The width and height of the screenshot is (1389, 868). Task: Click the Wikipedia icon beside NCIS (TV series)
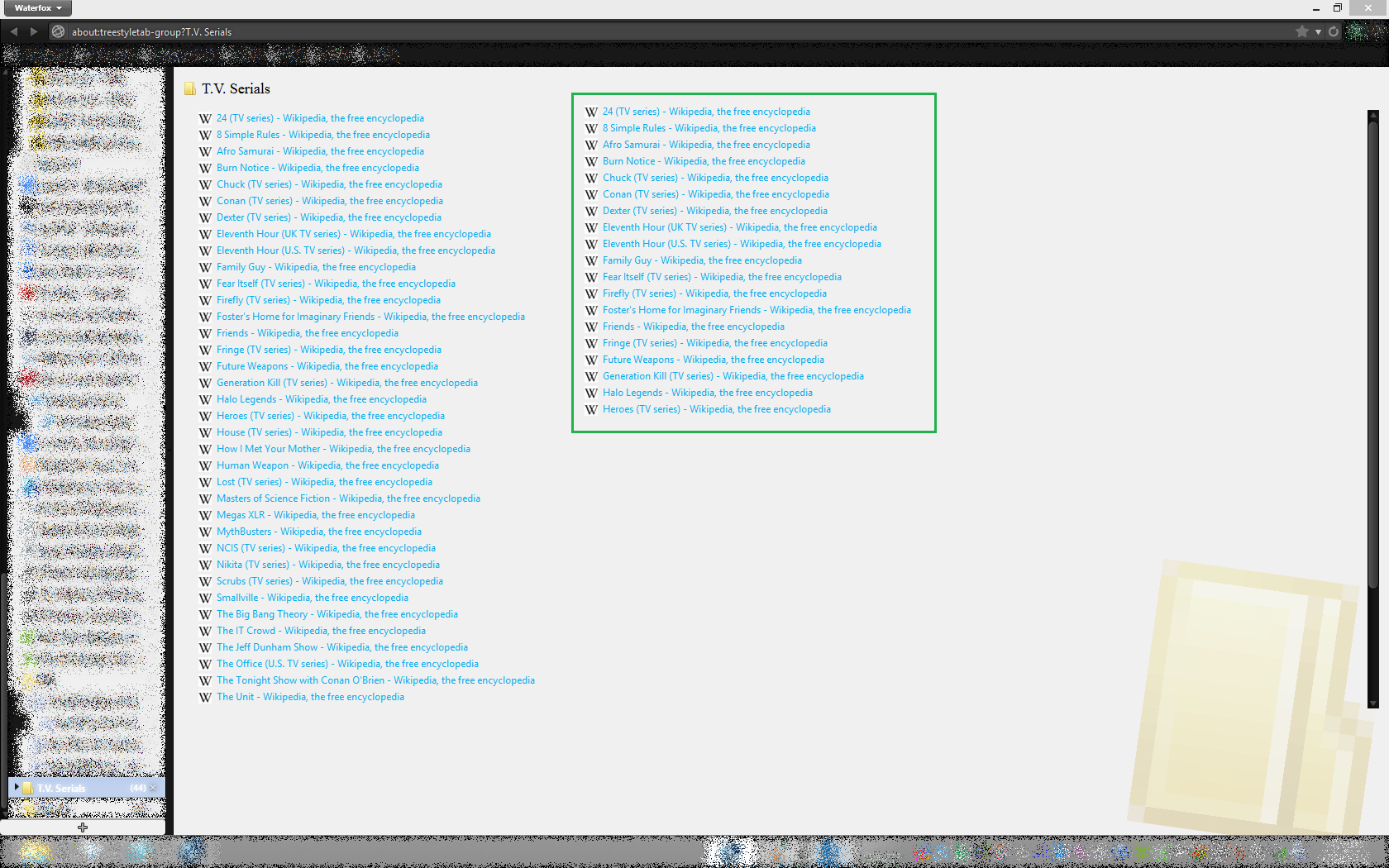[x=205, y=548]
